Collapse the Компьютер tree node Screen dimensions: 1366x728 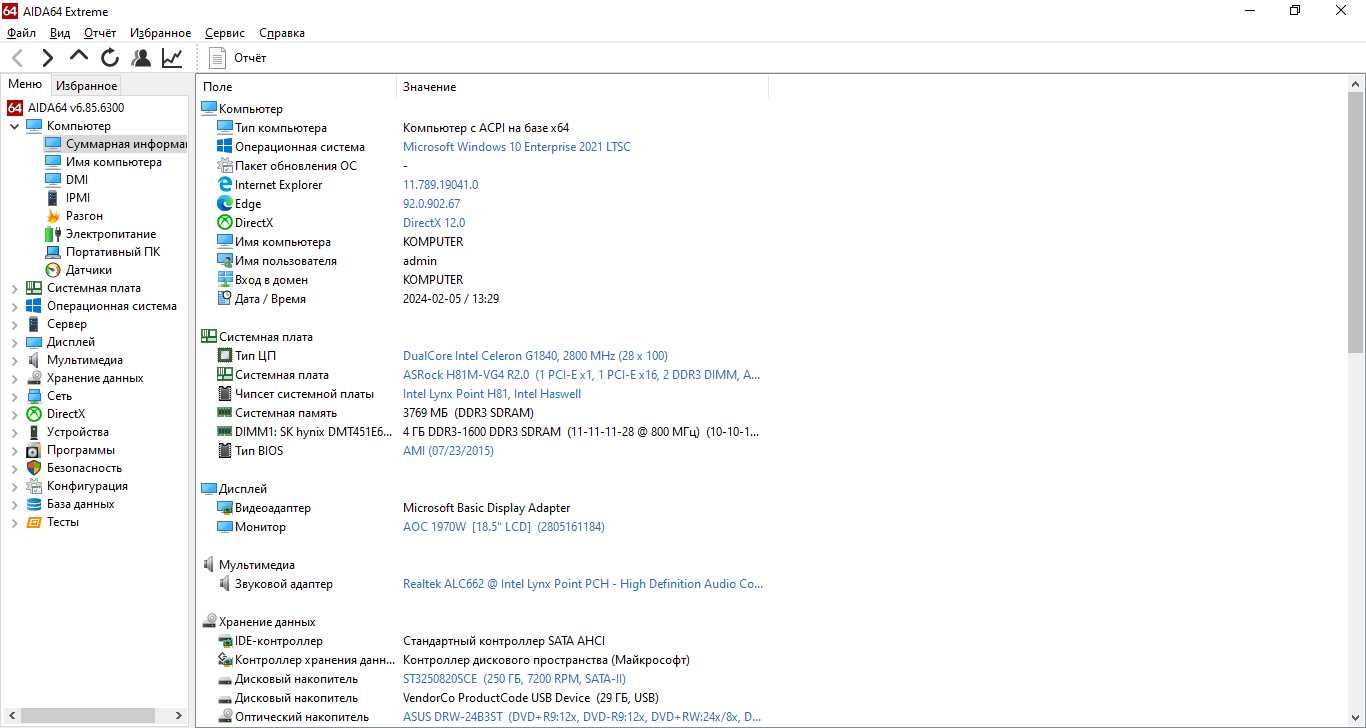point(15,126)
